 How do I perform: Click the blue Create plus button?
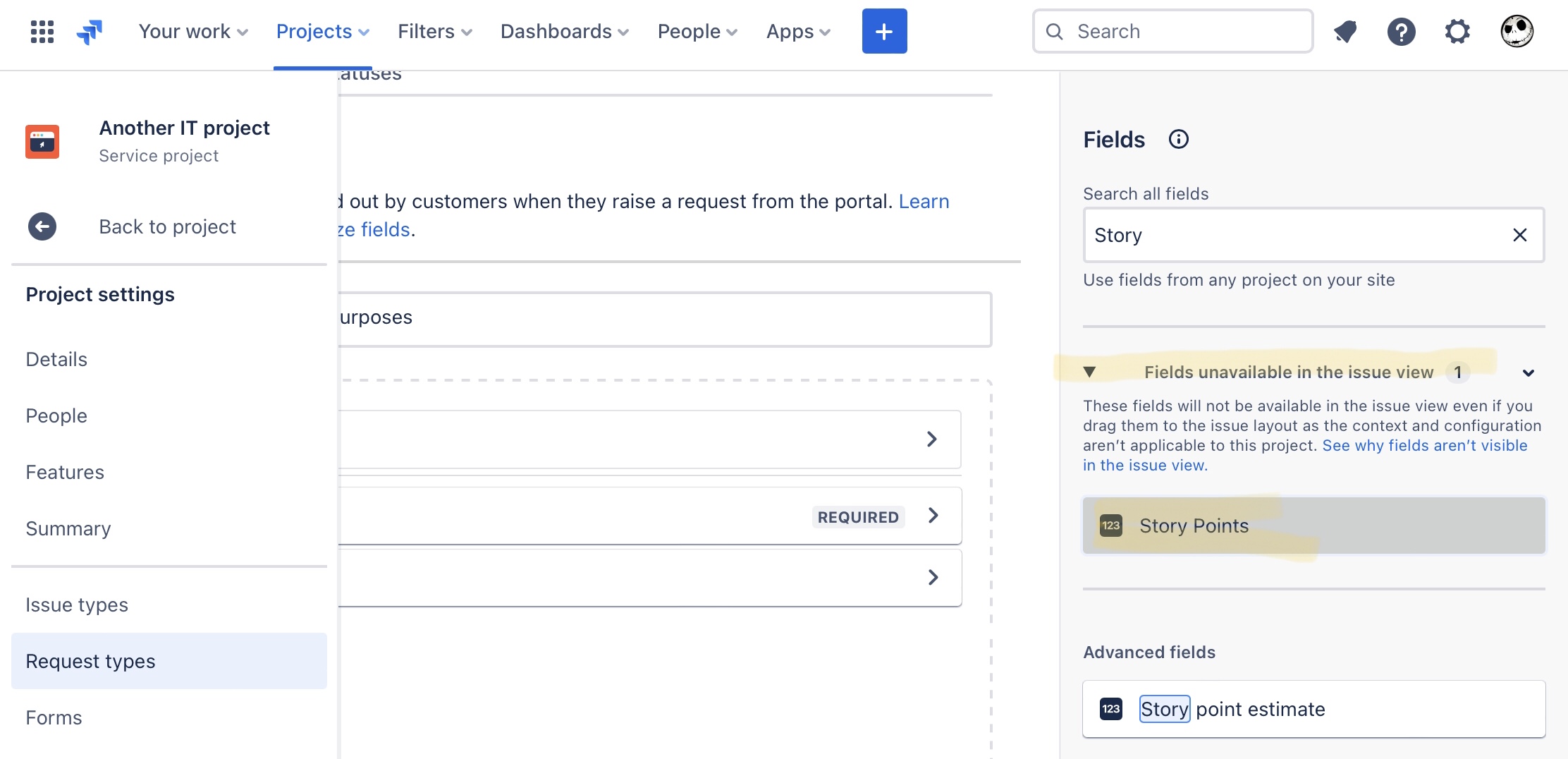pos(884,31)
